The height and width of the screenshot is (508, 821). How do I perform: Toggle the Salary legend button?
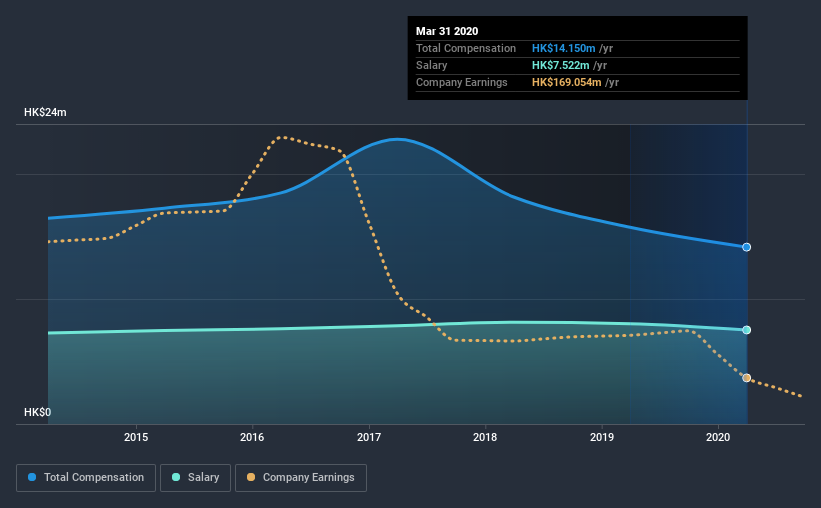[195, 478]
